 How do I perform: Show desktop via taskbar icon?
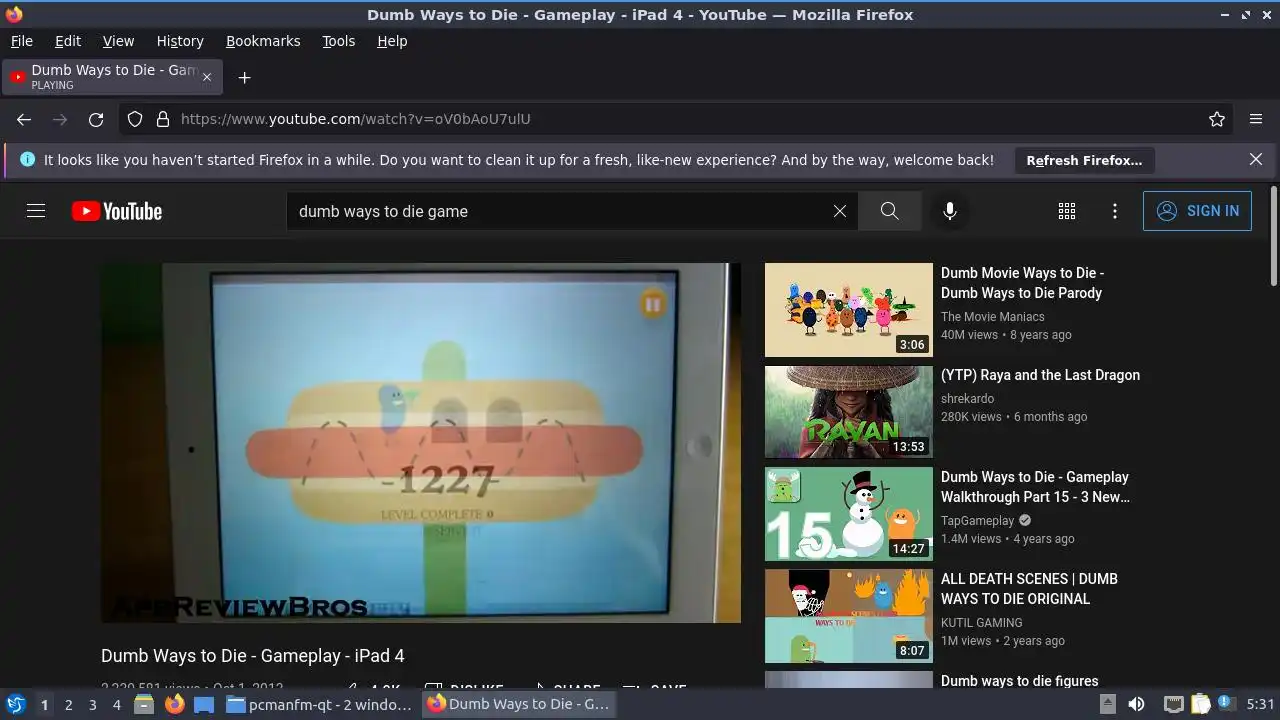pos(204,704)
